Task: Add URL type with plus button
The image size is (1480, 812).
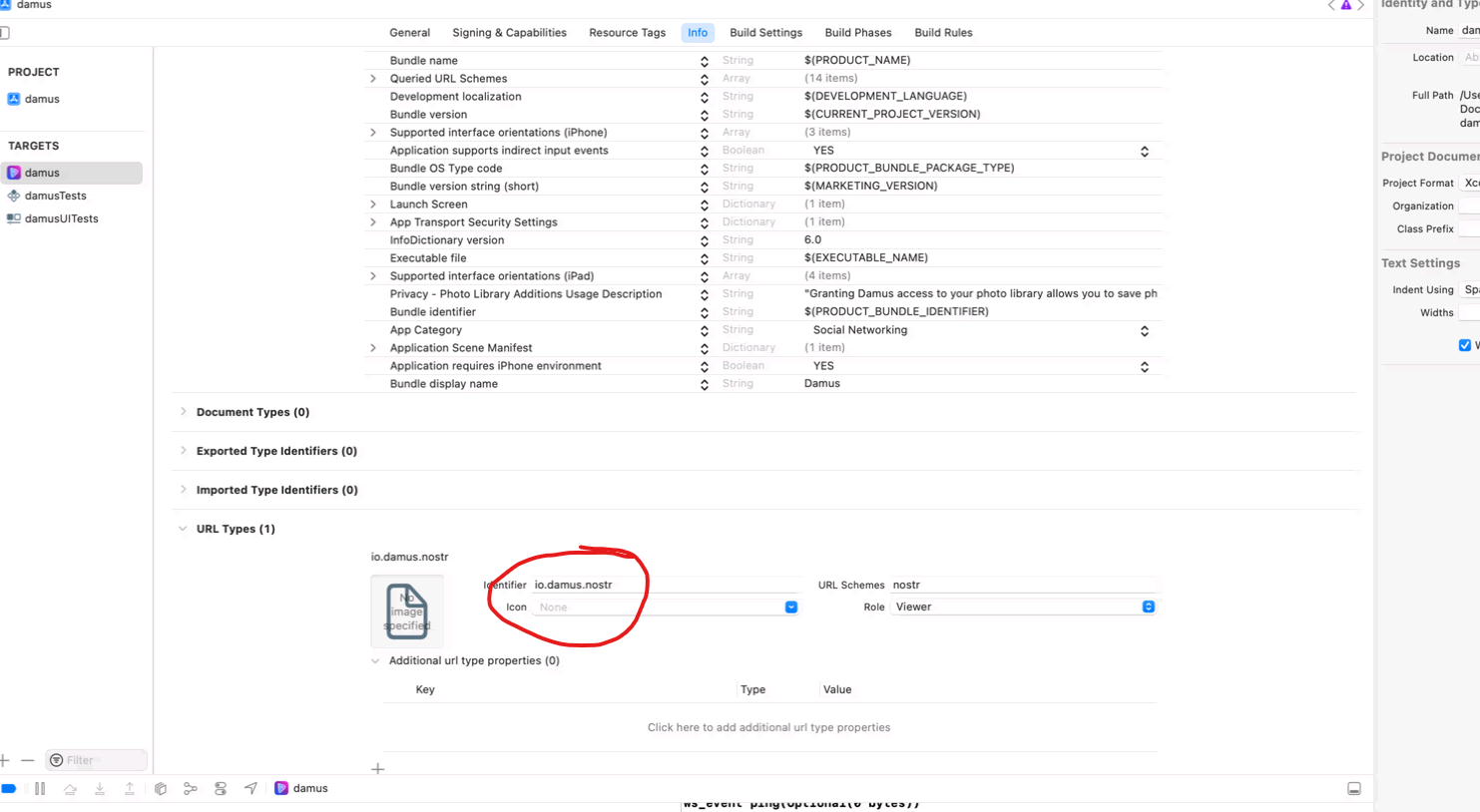Action: pyautogui.click(x=377, y=768)
